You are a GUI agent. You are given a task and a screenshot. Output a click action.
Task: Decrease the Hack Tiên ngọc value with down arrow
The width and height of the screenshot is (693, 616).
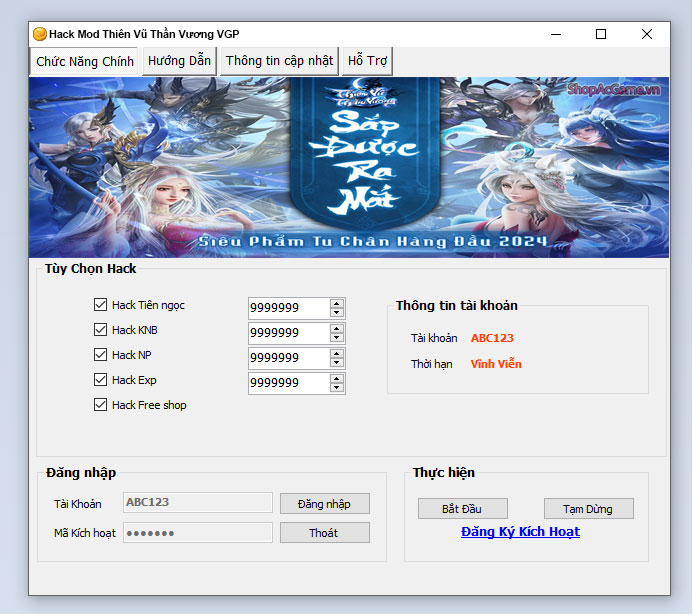pos(337,312)
